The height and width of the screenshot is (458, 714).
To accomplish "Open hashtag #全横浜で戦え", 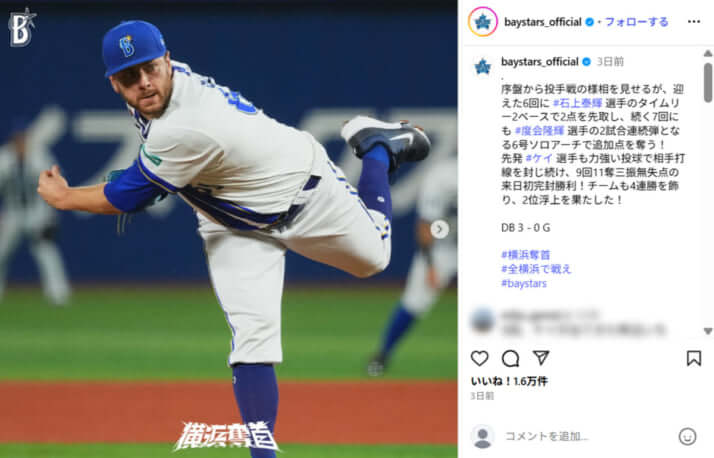I will pyautogui.click(x=536, y=269).
